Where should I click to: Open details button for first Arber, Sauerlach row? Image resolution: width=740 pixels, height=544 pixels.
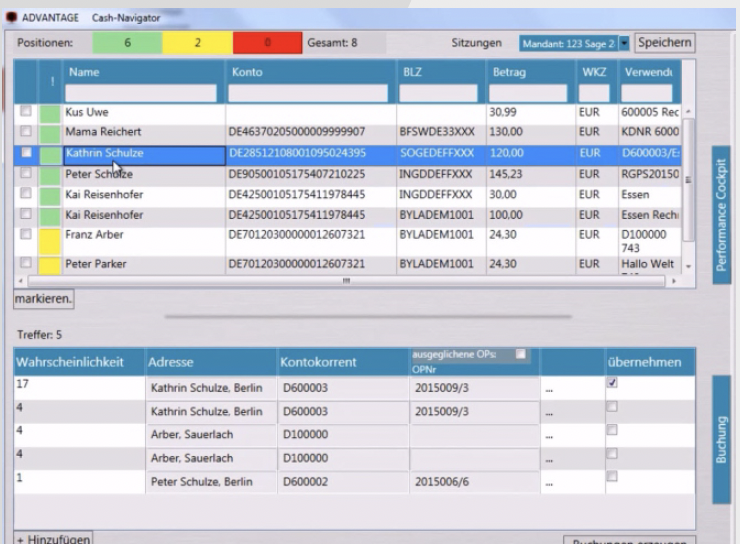(x=549, y=436)
